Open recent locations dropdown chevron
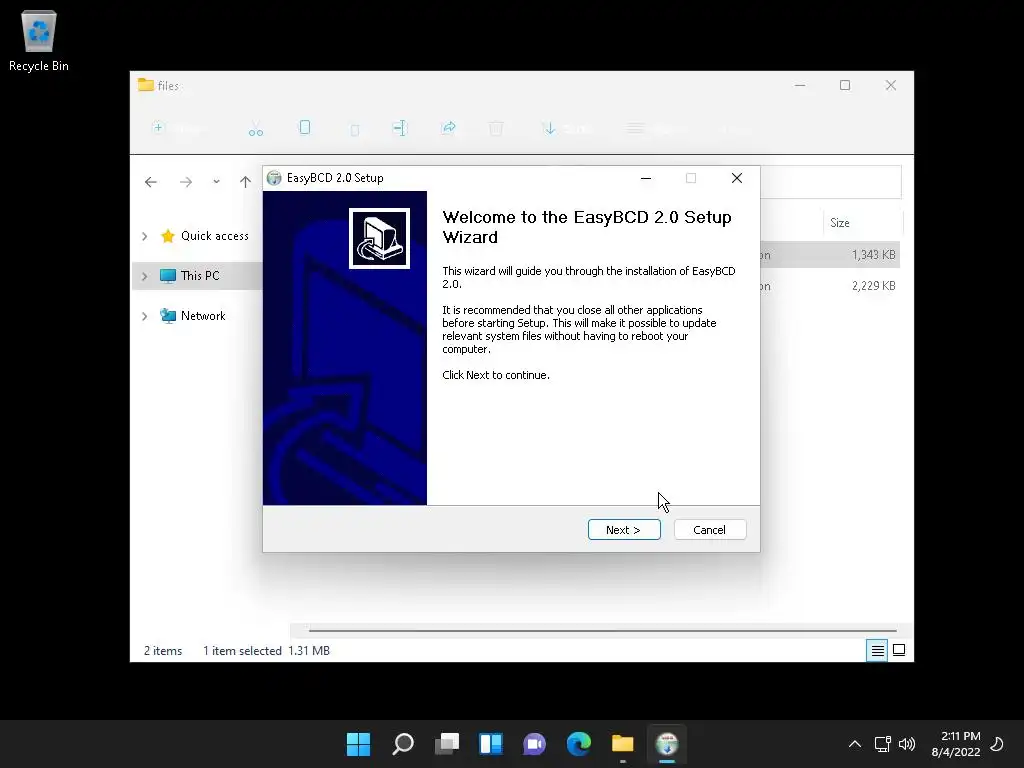This screenshot has height=768, width=1024. 216,182
